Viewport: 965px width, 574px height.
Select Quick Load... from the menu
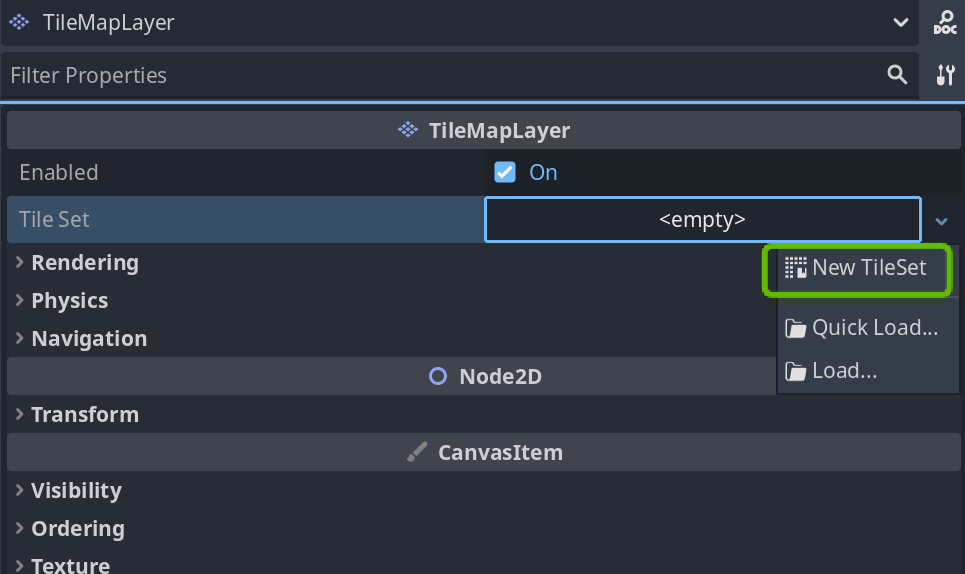pyautogui.click(x=874, y=328)
